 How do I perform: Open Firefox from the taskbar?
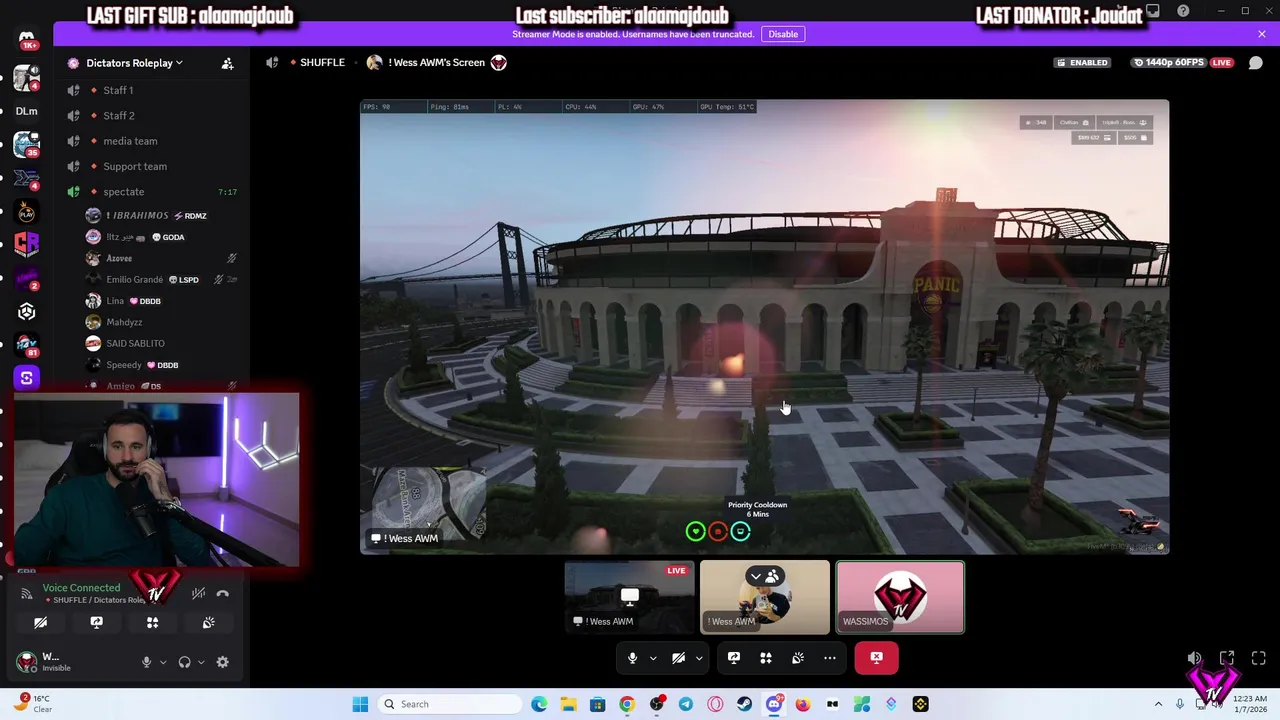[803, 704]
